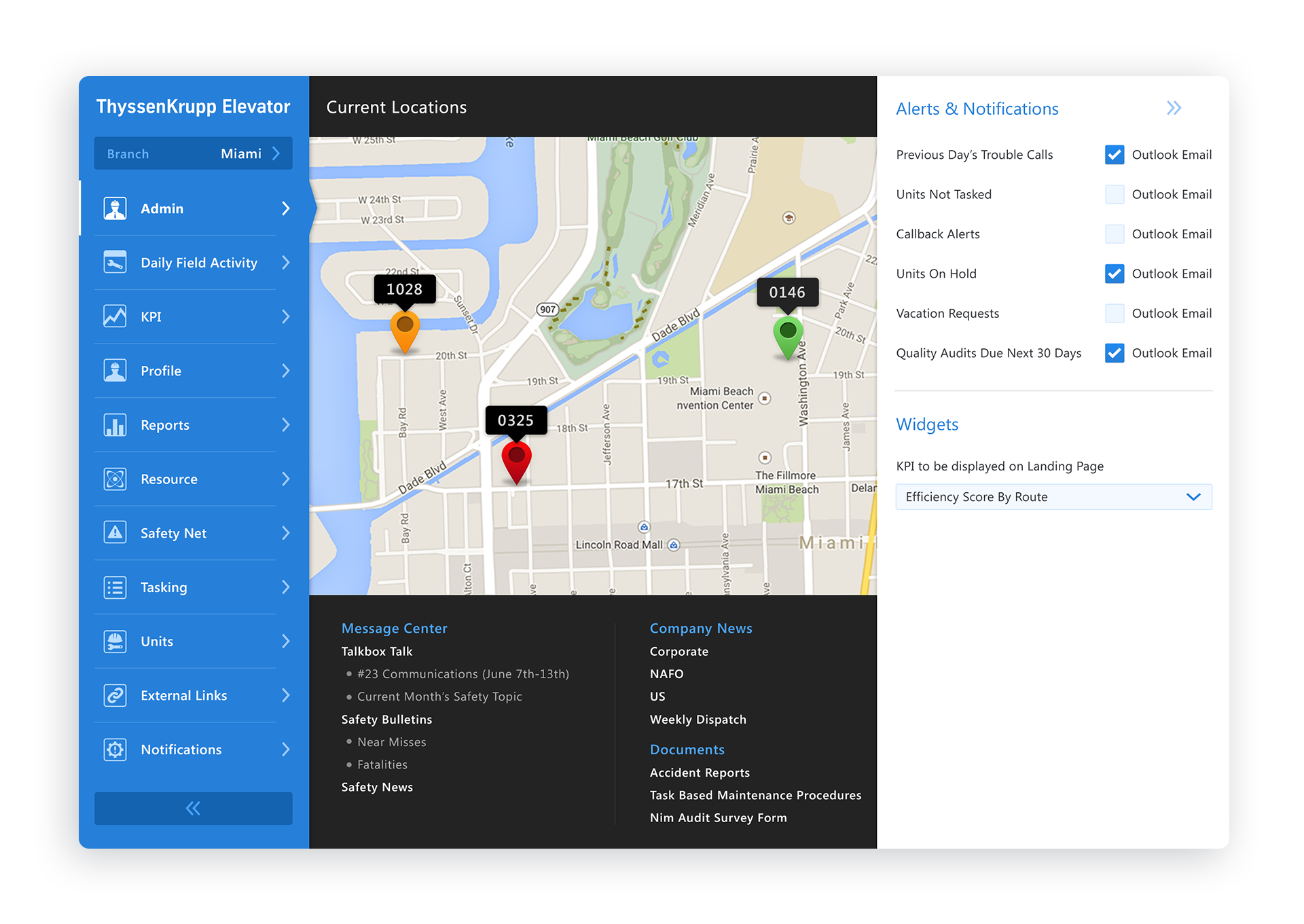Click the Admin person icon

(115, 208)
